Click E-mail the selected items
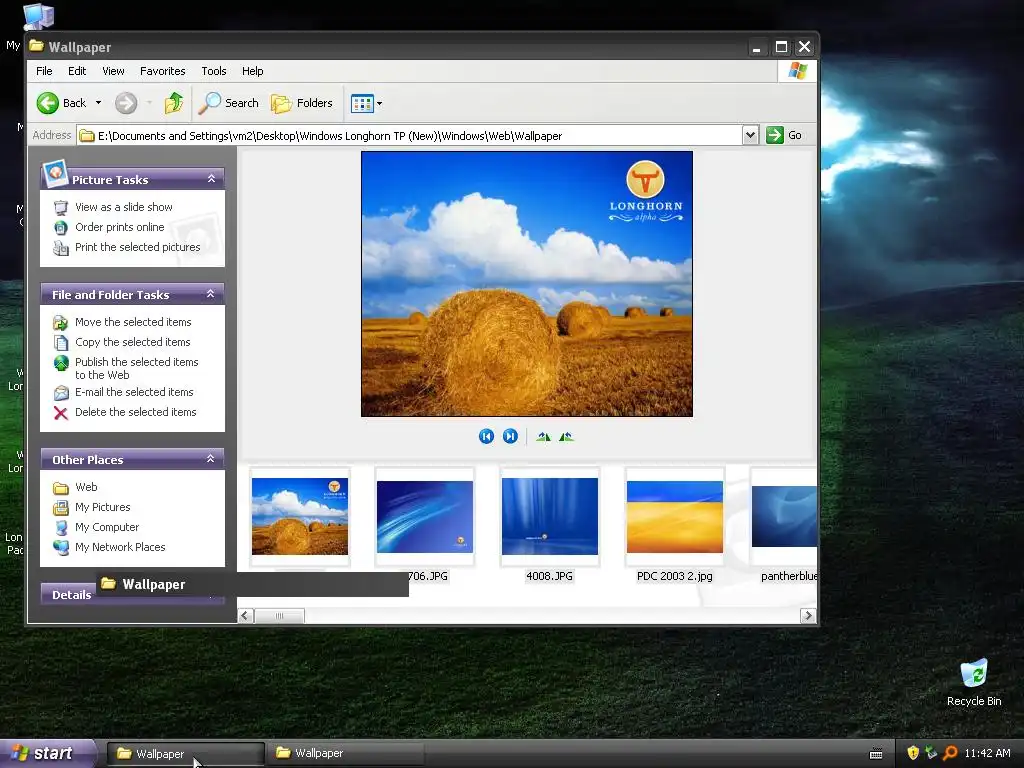 point(134,392)
